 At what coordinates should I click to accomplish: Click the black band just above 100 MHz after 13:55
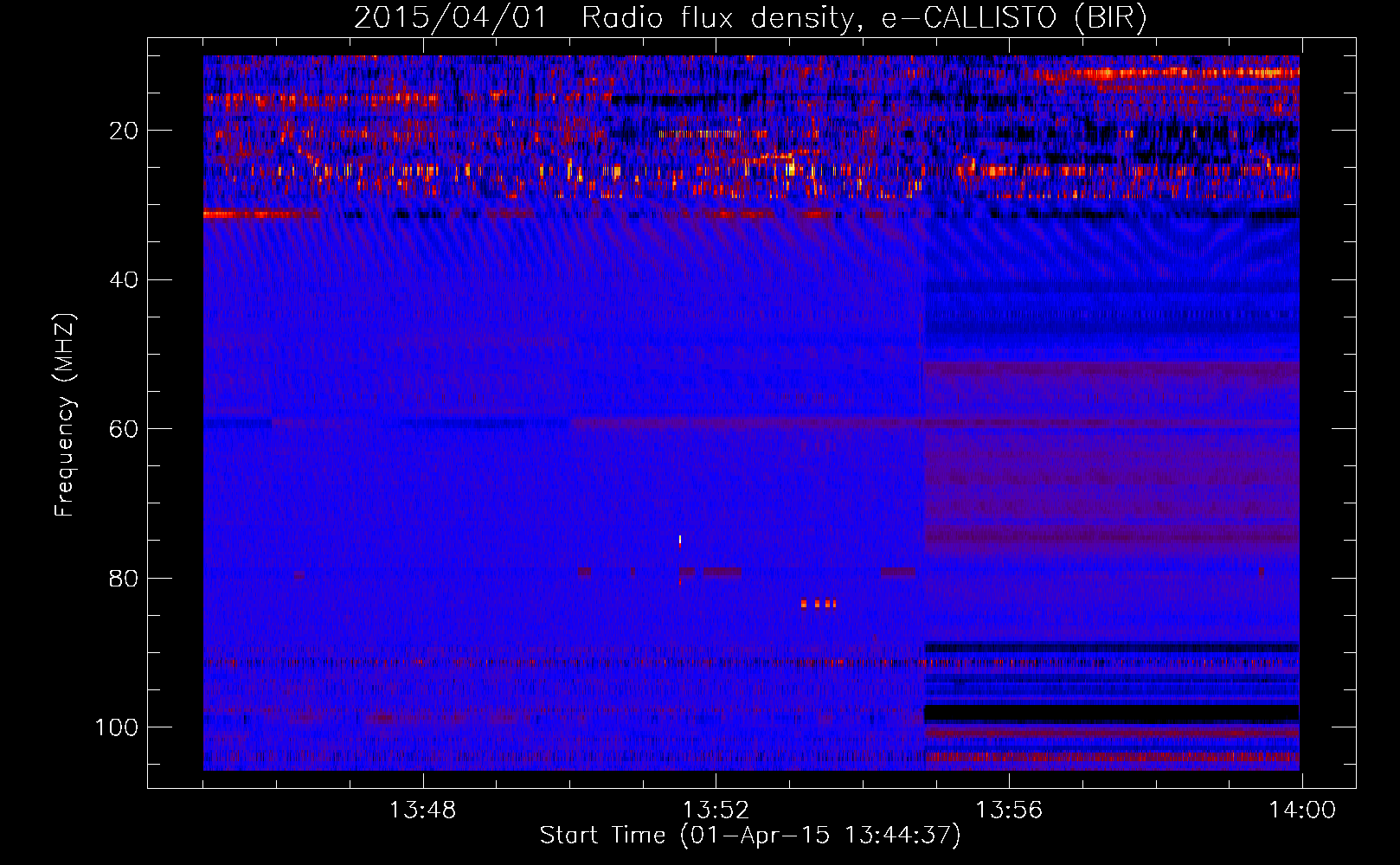click(x=1112, y=713)
